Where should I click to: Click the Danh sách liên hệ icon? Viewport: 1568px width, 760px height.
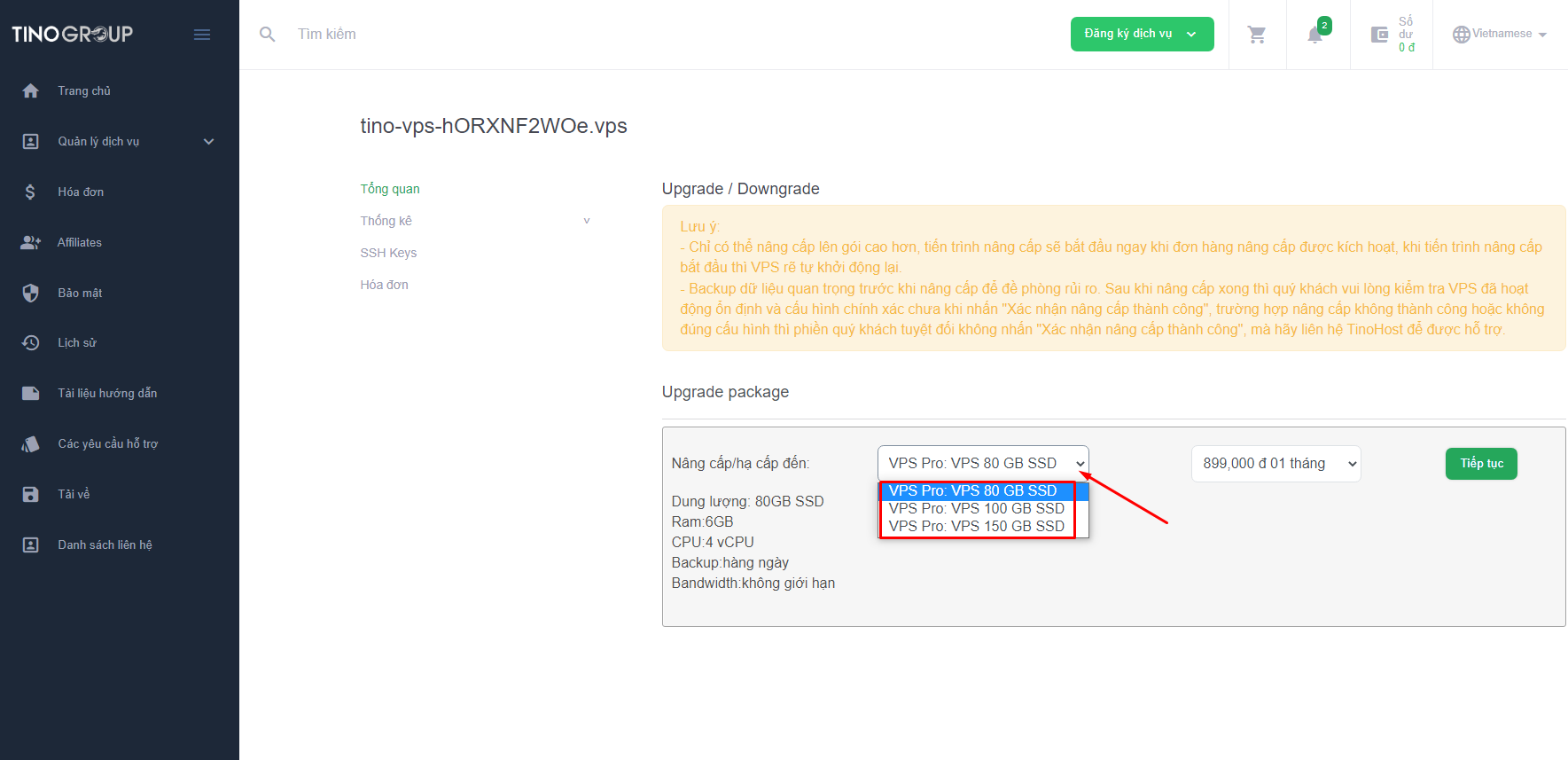click(x=30, y=545)
